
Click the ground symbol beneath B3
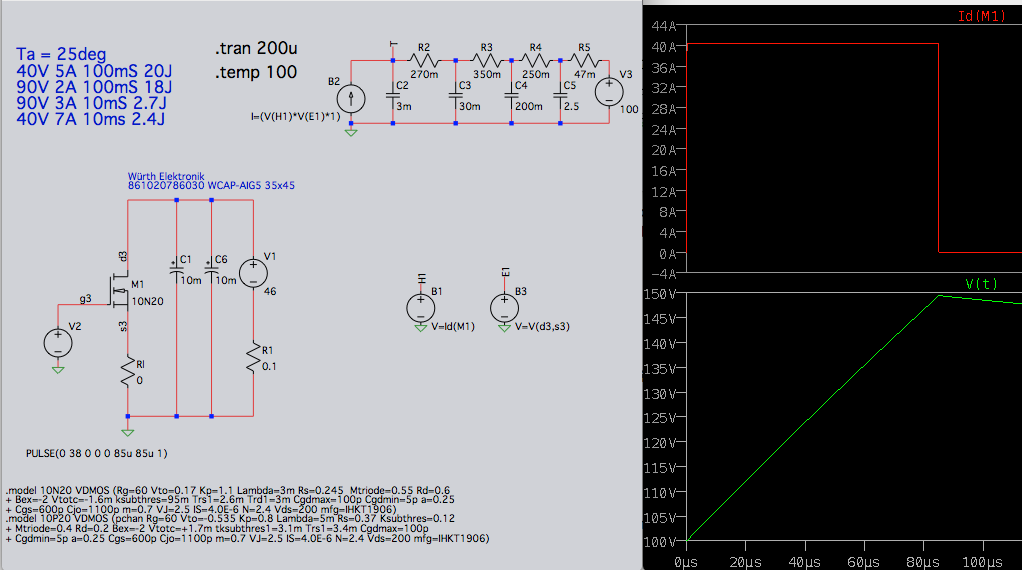point(504,328)
